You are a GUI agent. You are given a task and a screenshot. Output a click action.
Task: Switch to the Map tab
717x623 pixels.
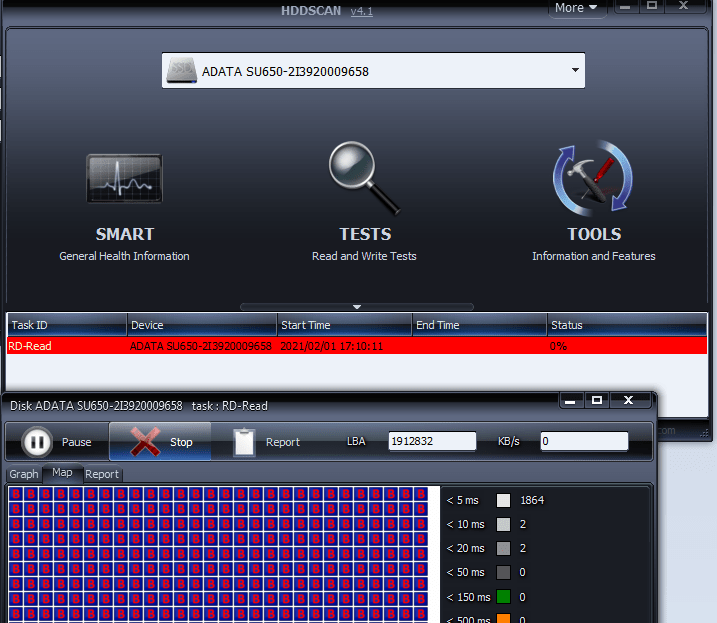click(x=62, y=473)
